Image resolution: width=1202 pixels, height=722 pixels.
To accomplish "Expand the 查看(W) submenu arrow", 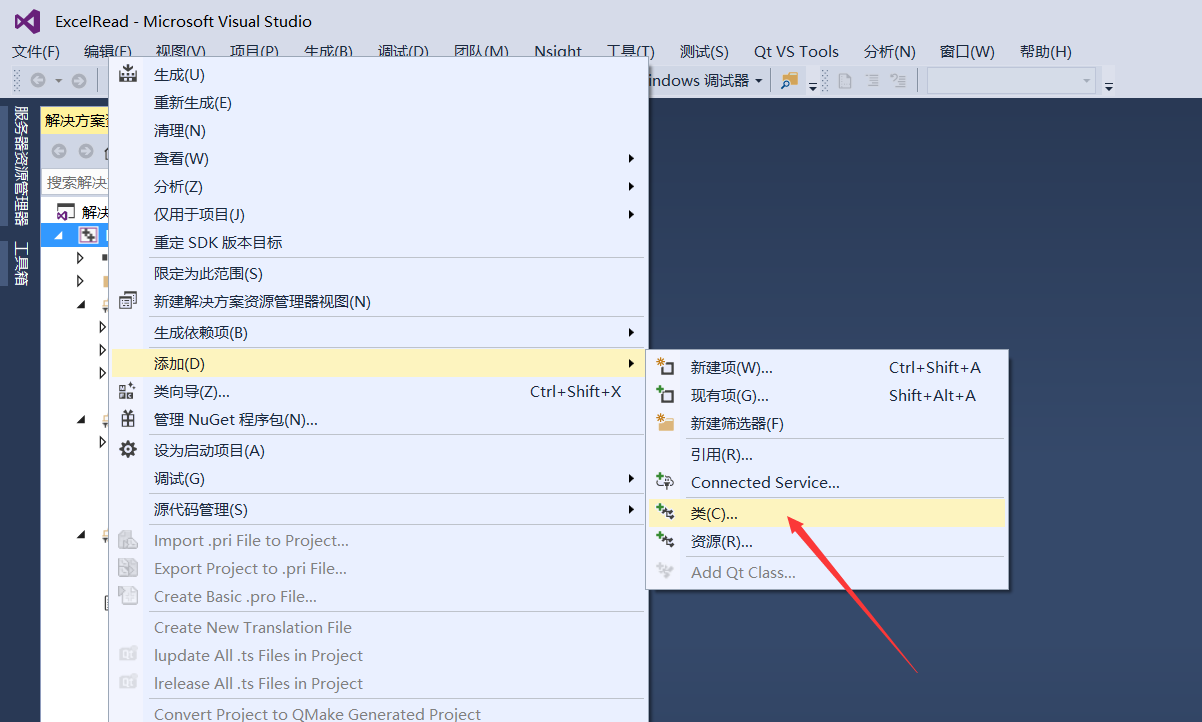I will (631, 158).
